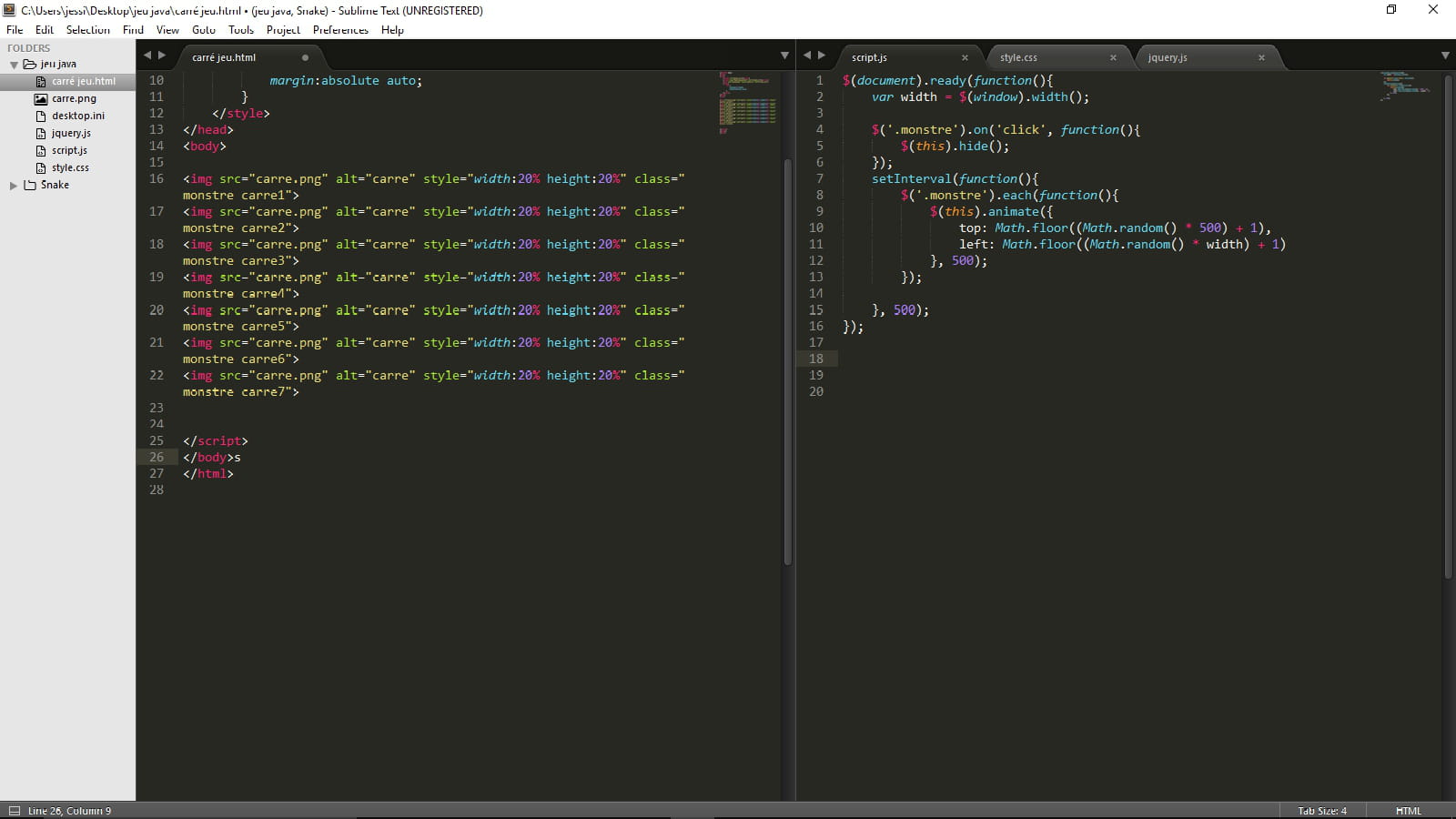This screenshot has width=1456, height=819.
Task: Open the Selection menu
Action: 88,29
